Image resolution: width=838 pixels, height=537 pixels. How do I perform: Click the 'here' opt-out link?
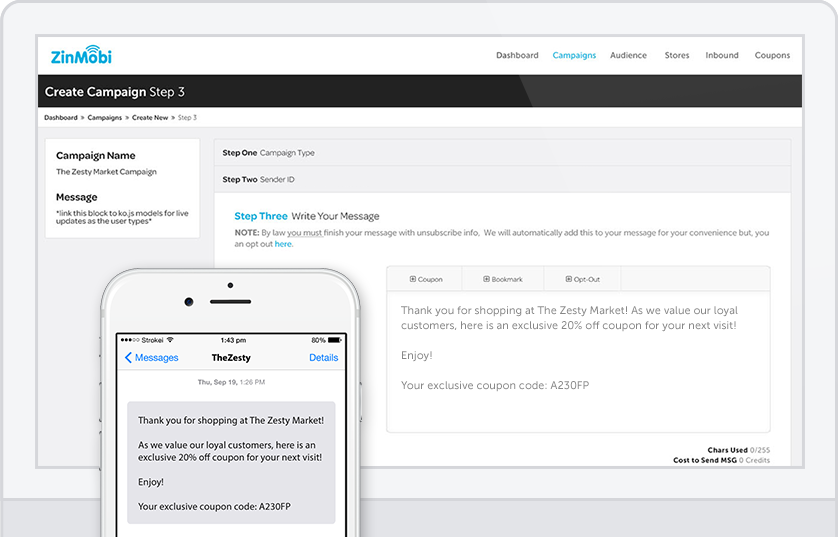283,244
